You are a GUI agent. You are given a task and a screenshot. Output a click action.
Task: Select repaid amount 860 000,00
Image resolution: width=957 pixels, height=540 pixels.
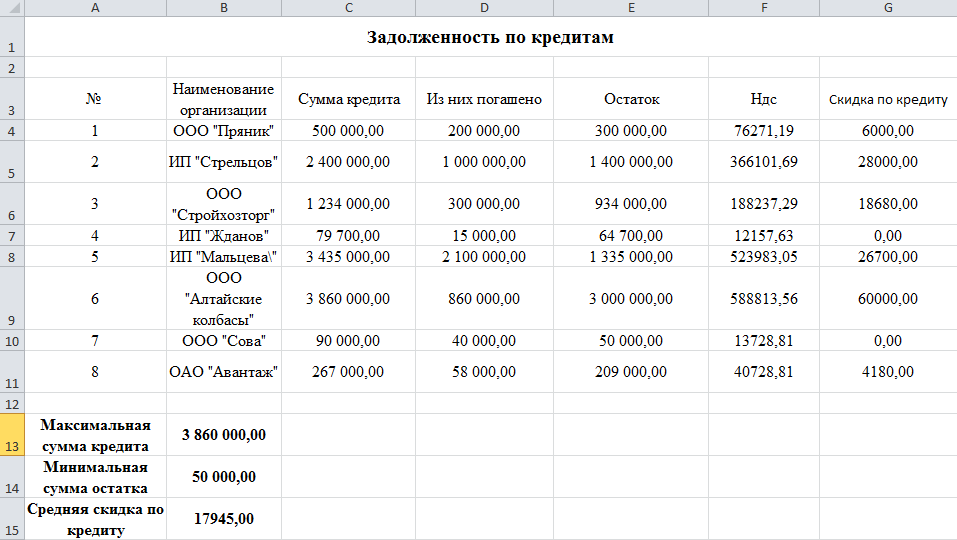485,298
